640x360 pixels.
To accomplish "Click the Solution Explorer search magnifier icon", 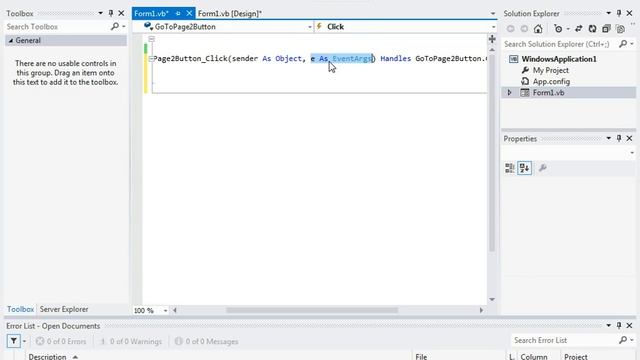I will (x=623, y=44).
